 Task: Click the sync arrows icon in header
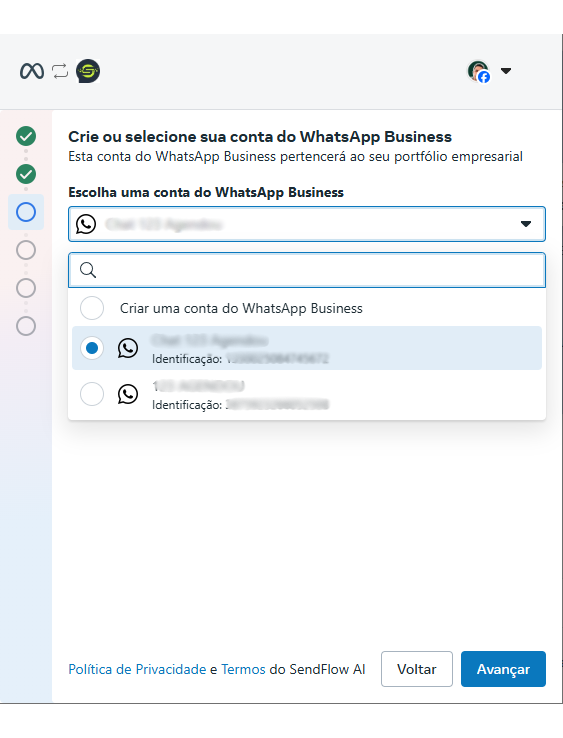tap(60, 71)
